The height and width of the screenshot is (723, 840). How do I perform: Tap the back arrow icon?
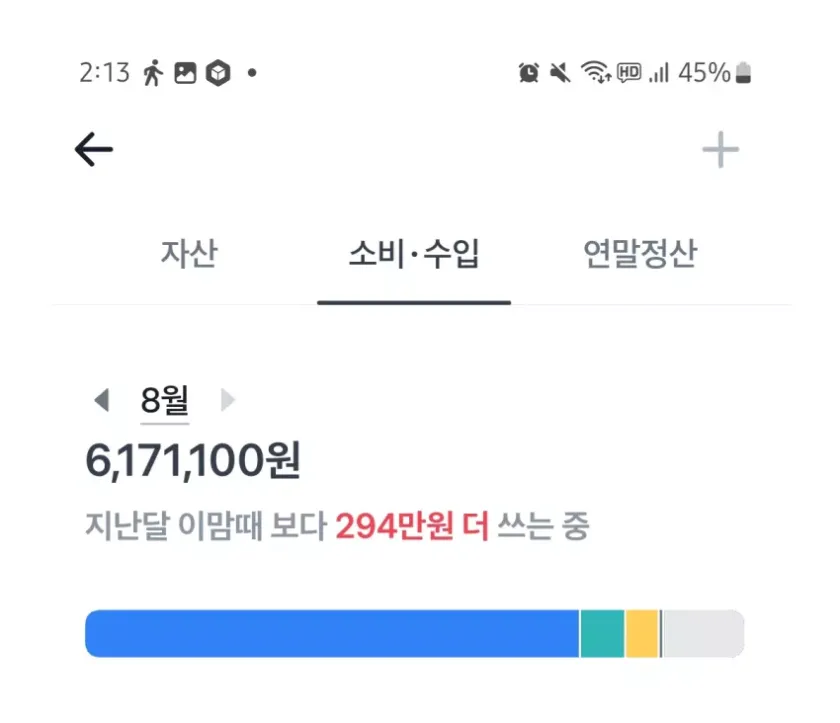pyautogui.click(x=94, y=150)
